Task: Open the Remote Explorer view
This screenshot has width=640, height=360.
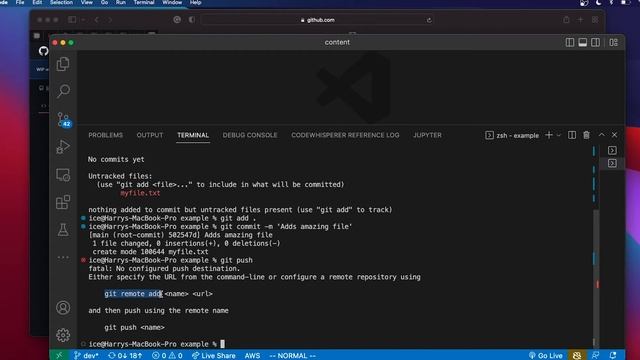Action: [x=63, y=175]
